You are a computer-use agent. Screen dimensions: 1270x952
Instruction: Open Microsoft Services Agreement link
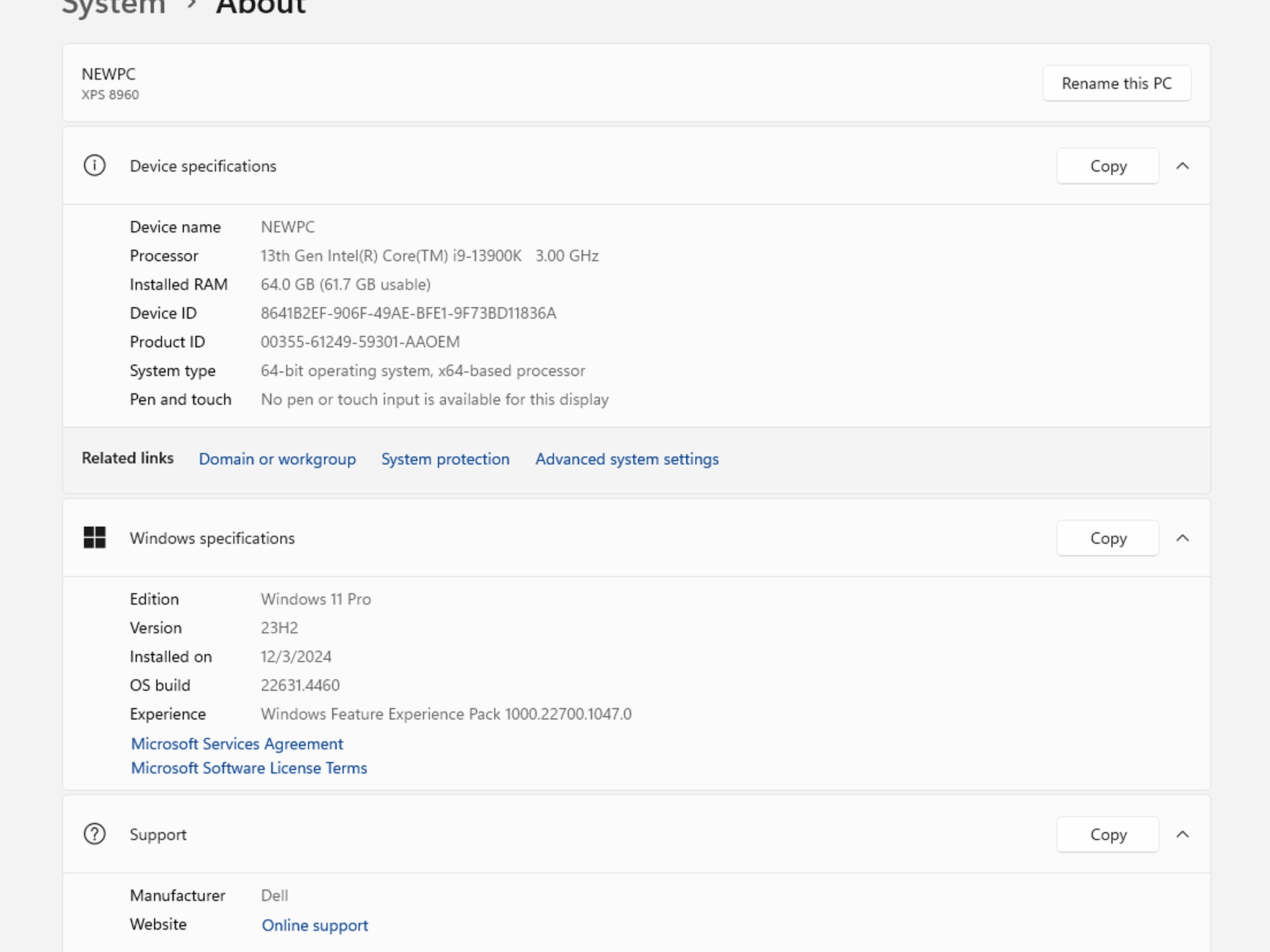(237, 743)
